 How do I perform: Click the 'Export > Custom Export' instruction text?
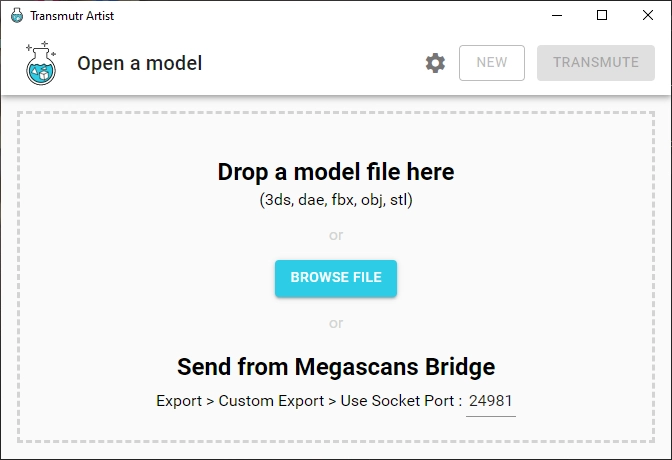click(x=240, y=401)
